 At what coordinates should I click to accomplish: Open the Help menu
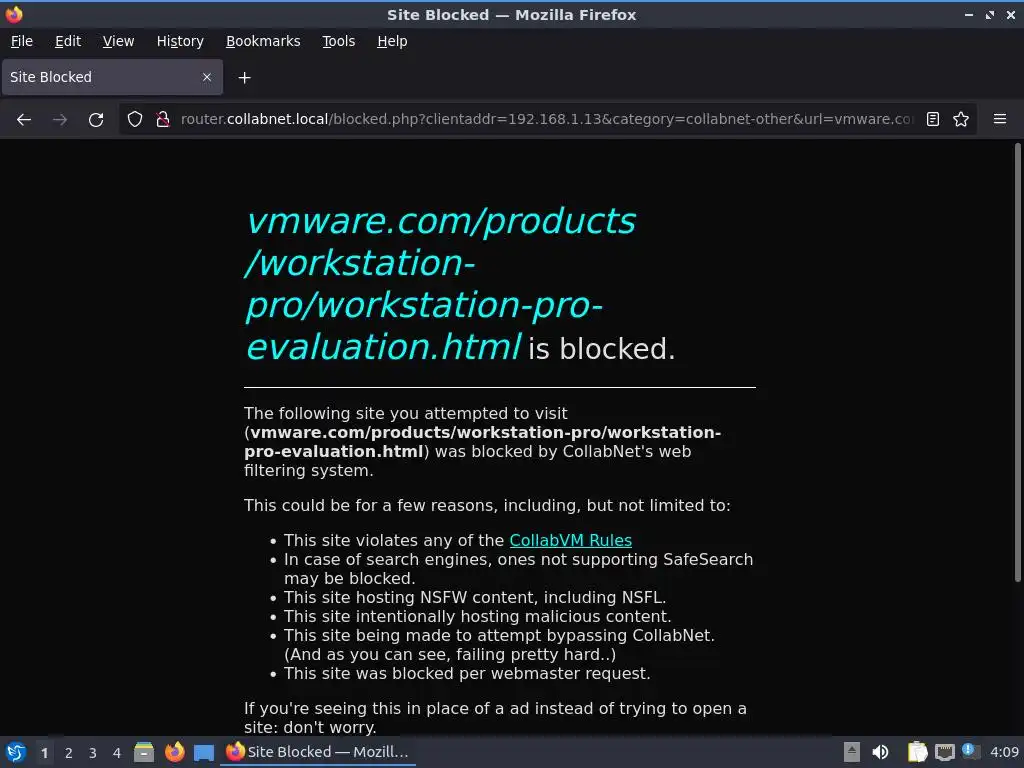click(x=392, y=41)
